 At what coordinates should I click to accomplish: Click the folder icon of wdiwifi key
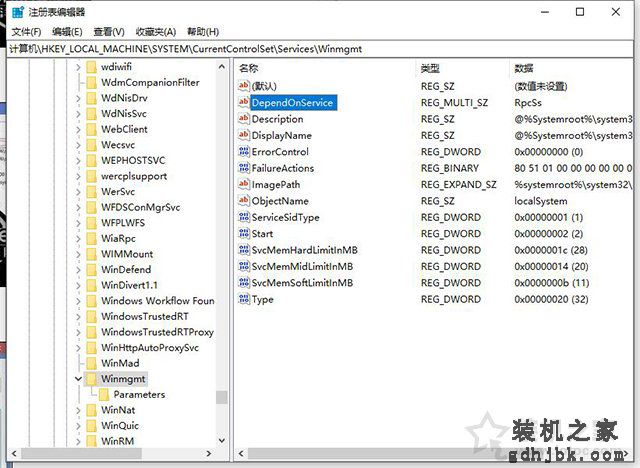pos(91,67)
